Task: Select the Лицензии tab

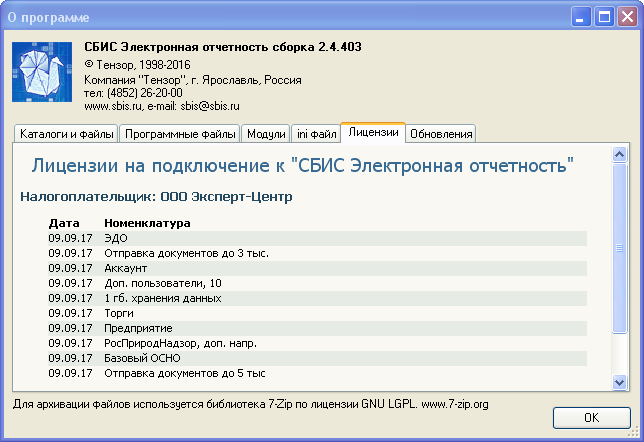Action: click(373, 132)
